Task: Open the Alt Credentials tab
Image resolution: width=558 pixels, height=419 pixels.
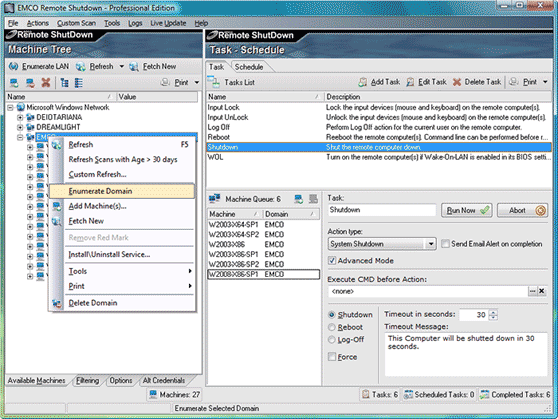Action: tap(164, 381)
